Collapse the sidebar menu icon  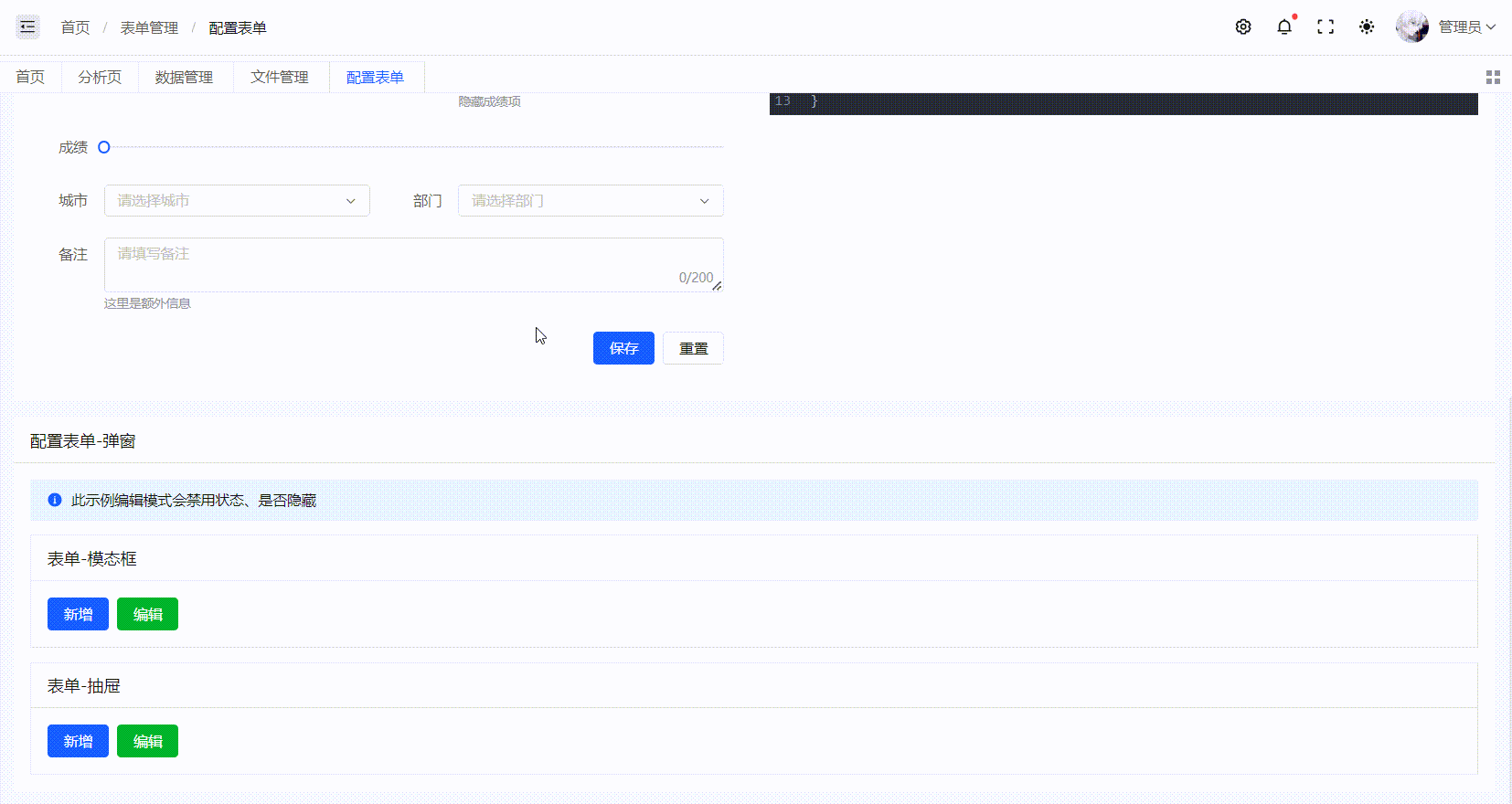pyautogui.click(x=27, y=27)
